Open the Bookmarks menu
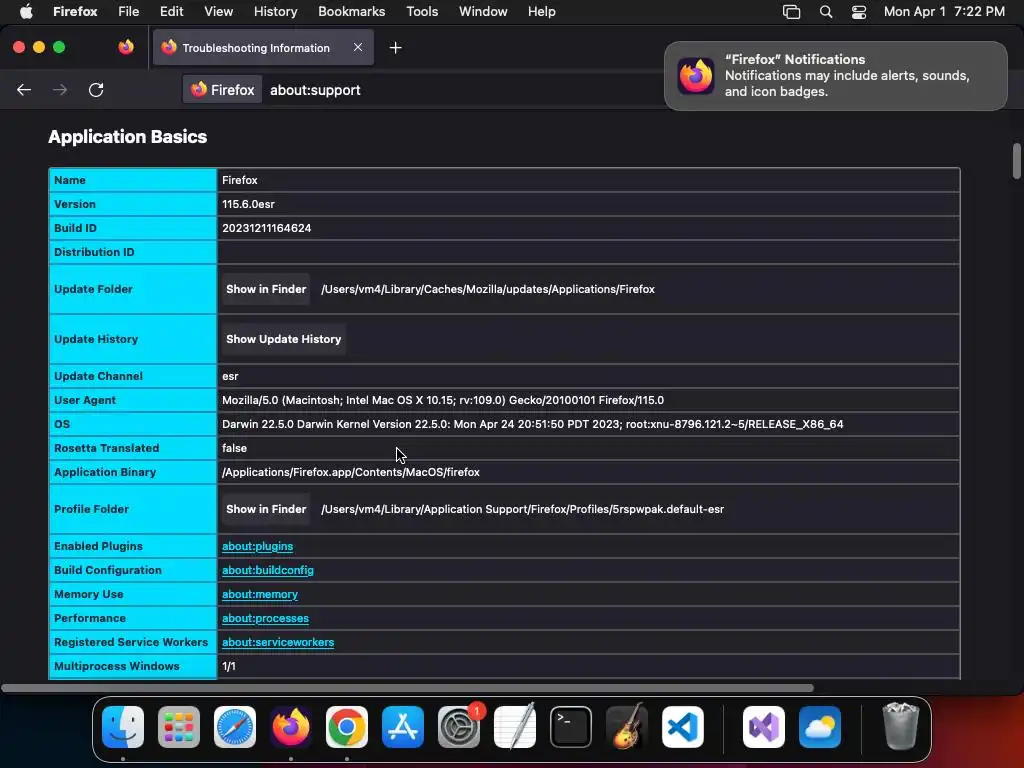The width and height of the screenshot is (1024, 768). 351,12
